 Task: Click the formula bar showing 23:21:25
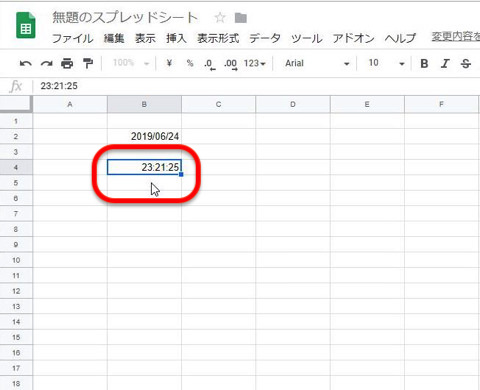(x=257, y=86)
